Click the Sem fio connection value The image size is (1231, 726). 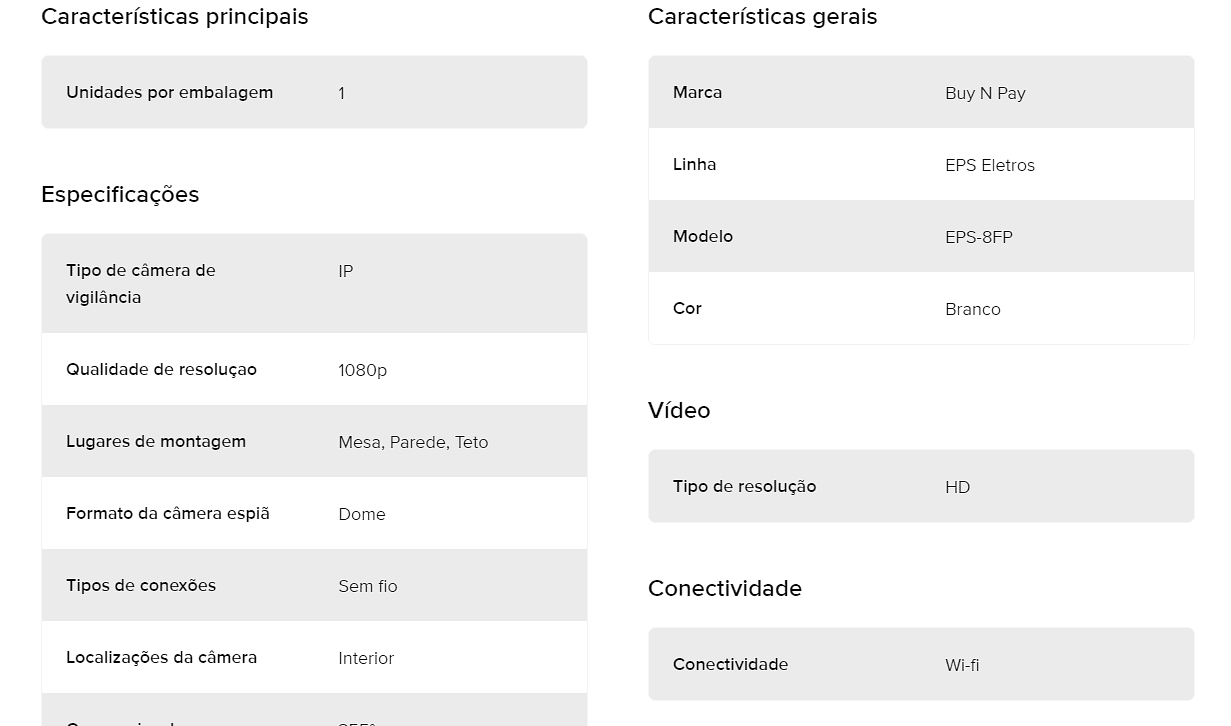(x=368, y=586)
